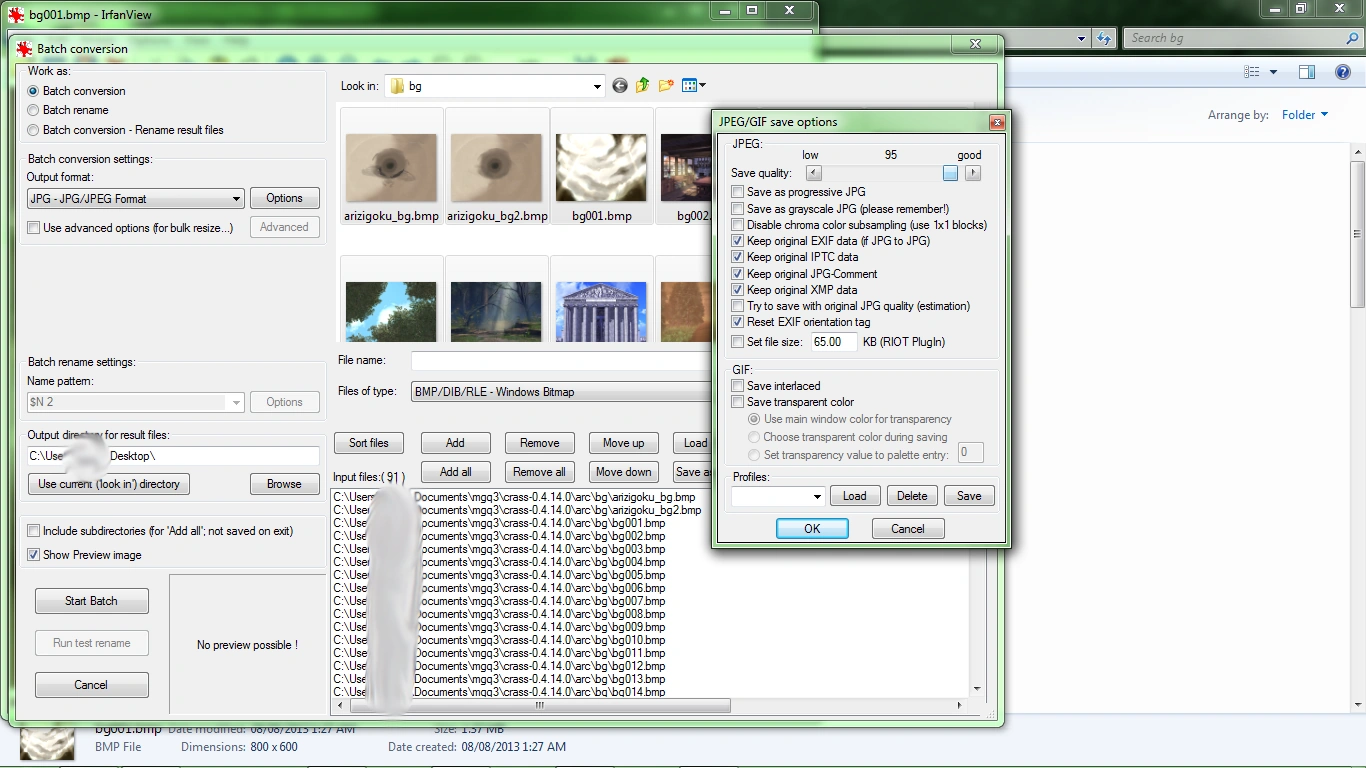Click Remove all
Image resolution: width=1366 pixels, height=768 pixels.
pyautogui.click(x=540, y=472)
